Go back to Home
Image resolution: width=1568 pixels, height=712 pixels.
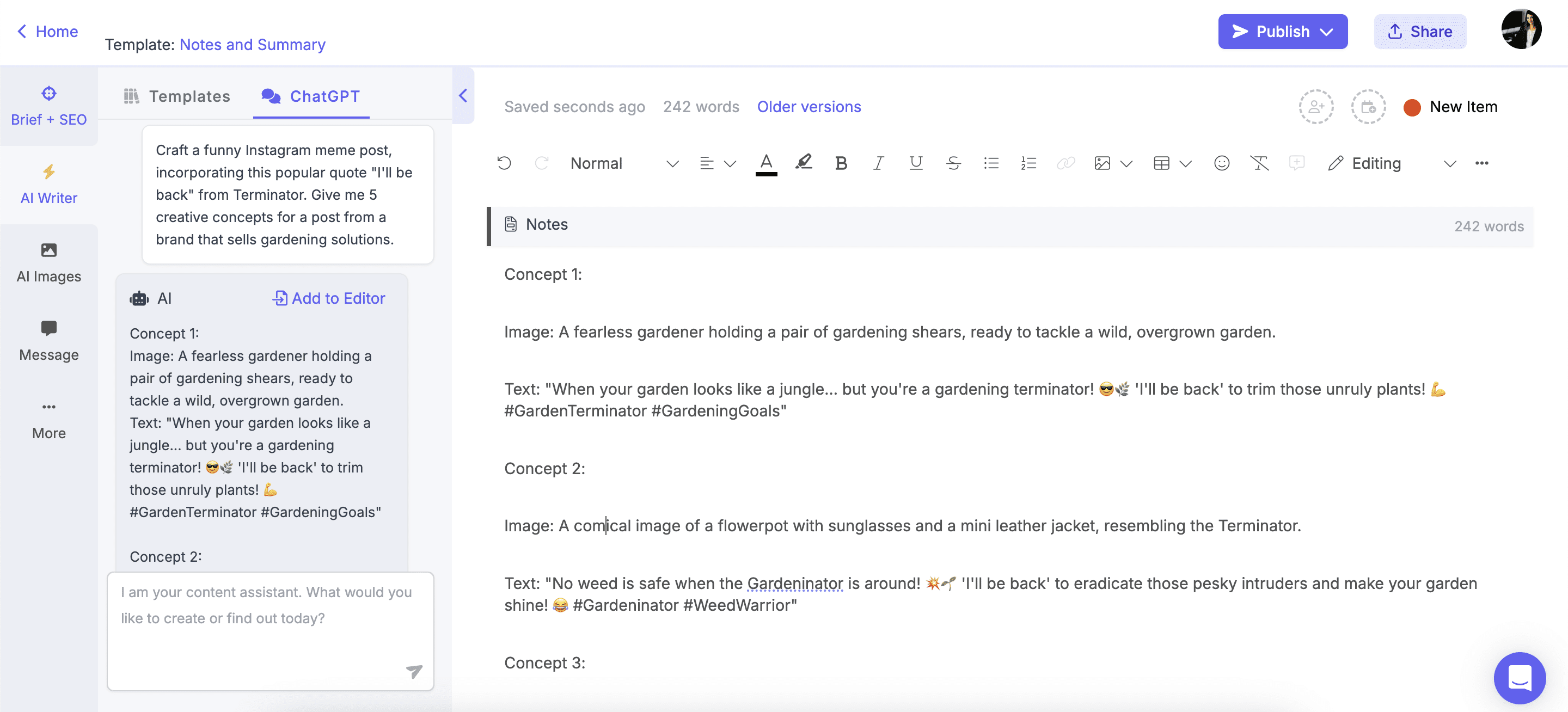[47, 31]
